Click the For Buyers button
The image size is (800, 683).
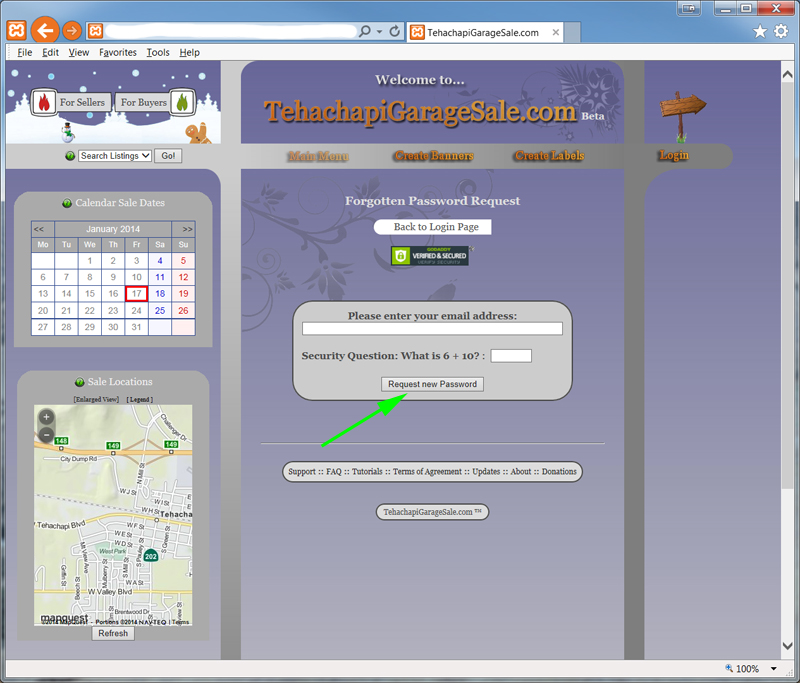point(143,103)
